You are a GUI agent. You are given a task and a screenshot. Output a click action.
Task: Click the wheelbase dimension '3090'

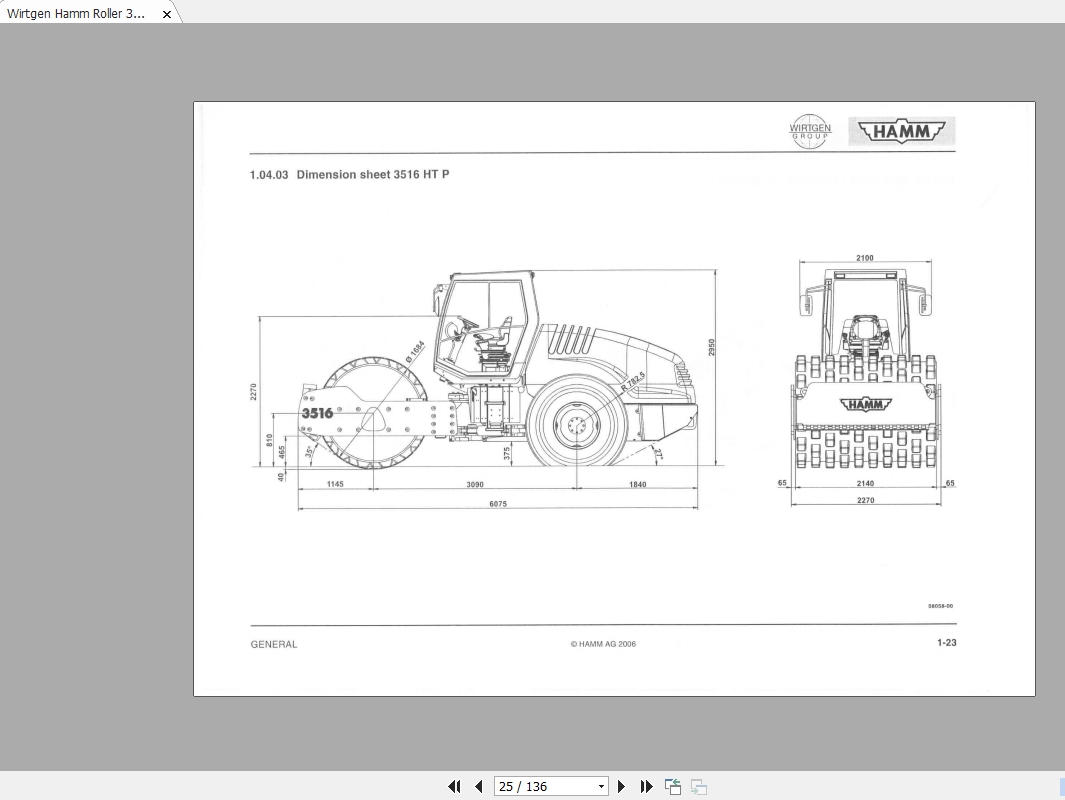tap(475, 484)
